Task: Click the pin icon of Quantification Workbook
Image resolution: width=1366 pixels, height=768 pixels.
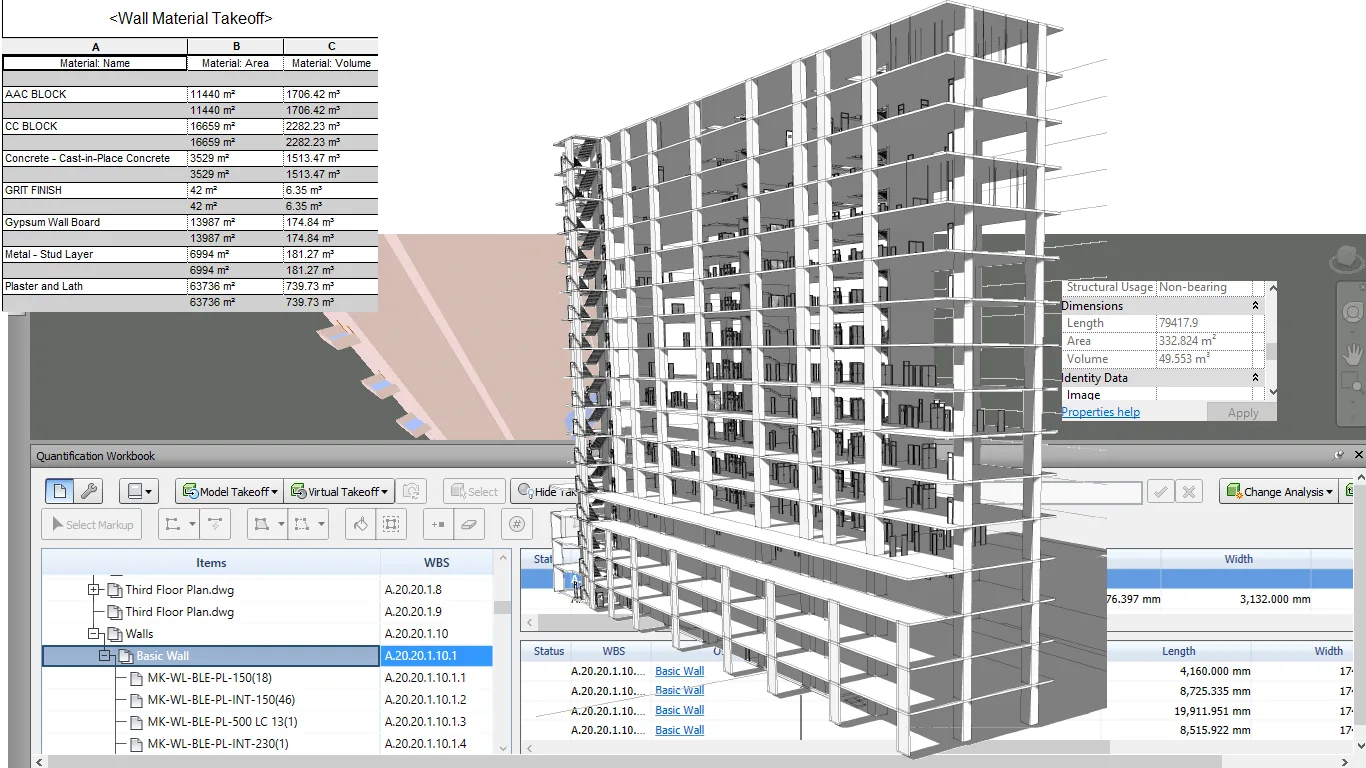Action: pyautogui.click(x=1339, y=455)
